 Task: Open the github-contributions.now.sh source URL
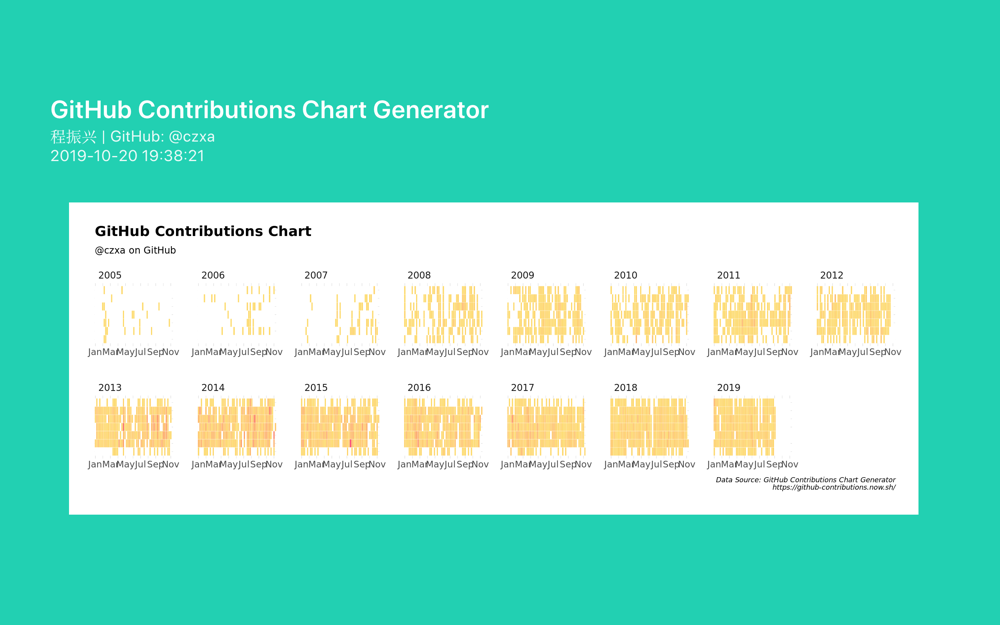tap(834, 487)
